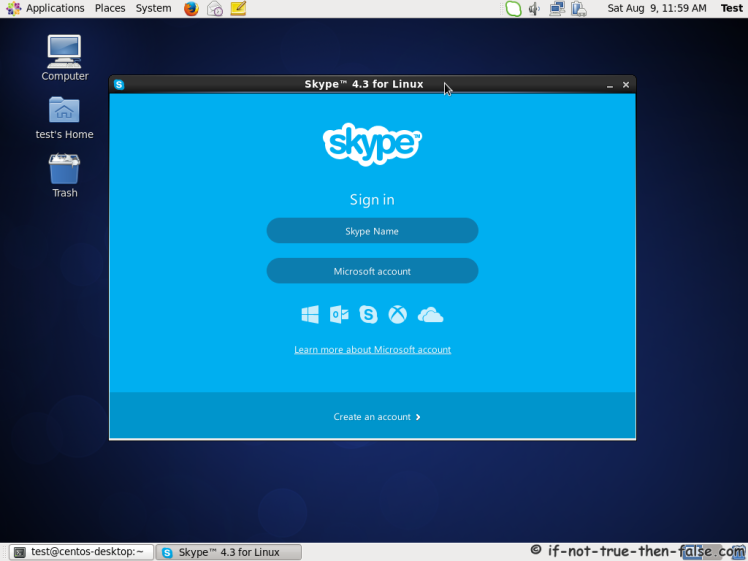Switch to Skype 4.3 for Linux taskbar entry
The height and width of the screenshot is (561, 748).
(x=229, y=552)
